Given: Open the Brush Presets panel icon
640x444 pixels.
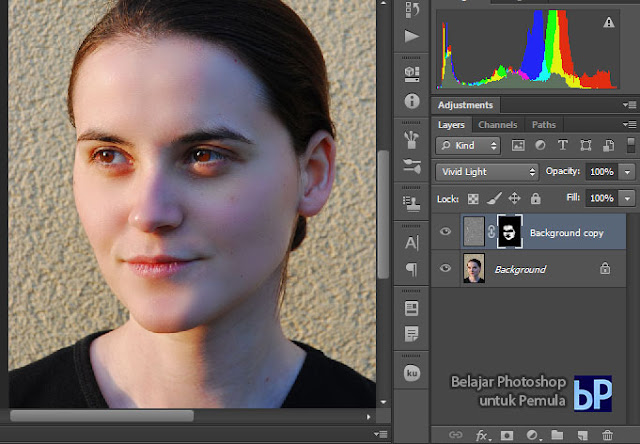Looking at the screenshot, I should click(412, 140).
